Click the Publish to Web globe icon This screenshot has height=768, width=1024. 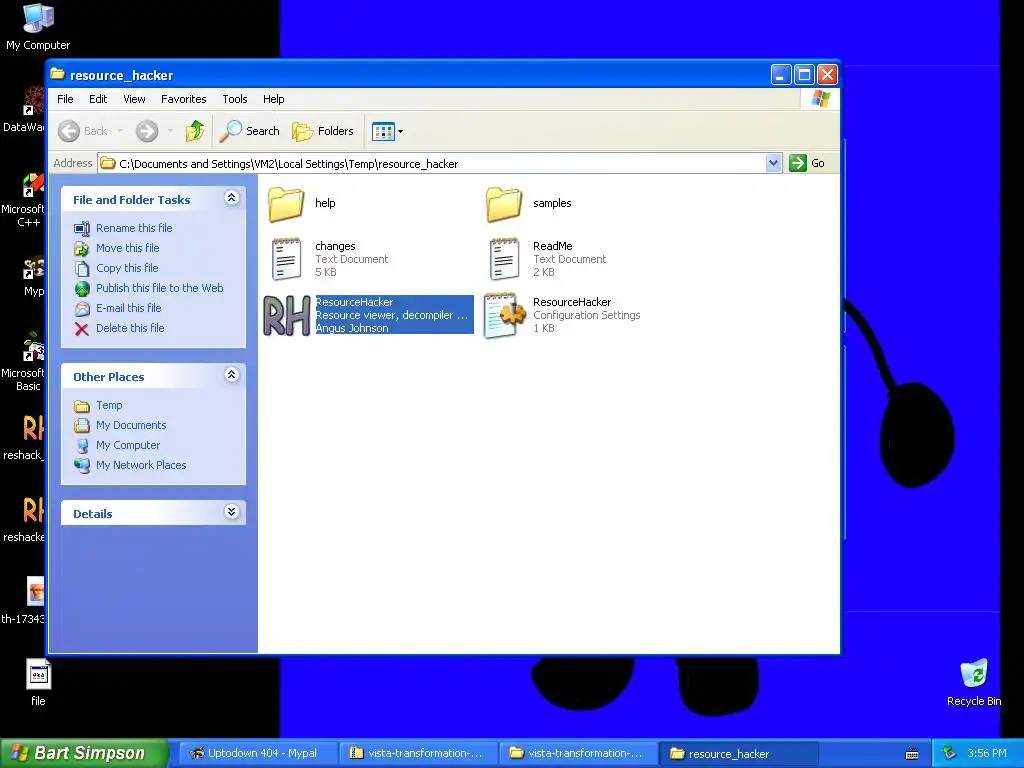82,289
